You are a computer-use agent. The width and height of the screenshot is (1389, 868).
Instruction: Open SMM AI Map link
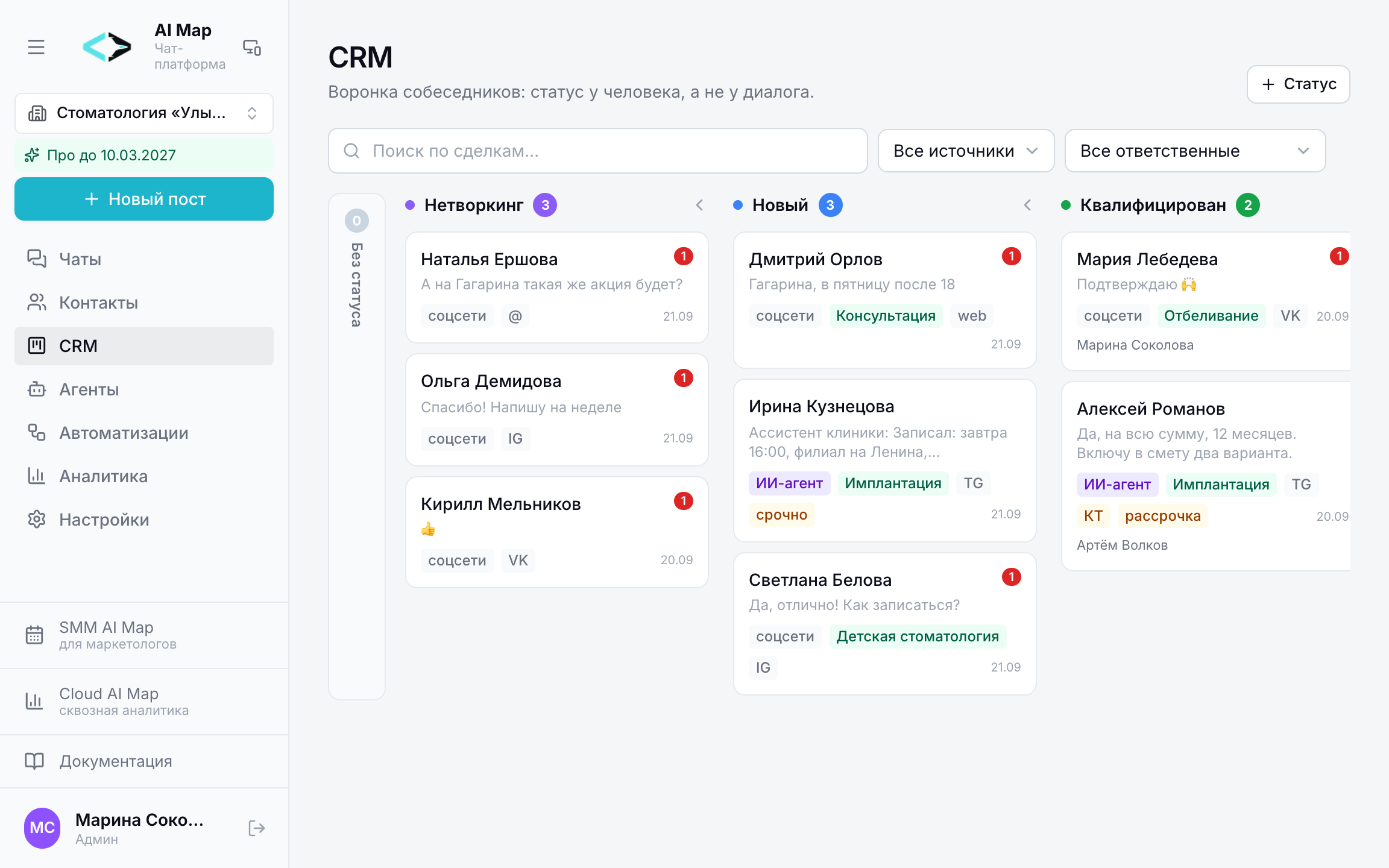pos(144,635)
